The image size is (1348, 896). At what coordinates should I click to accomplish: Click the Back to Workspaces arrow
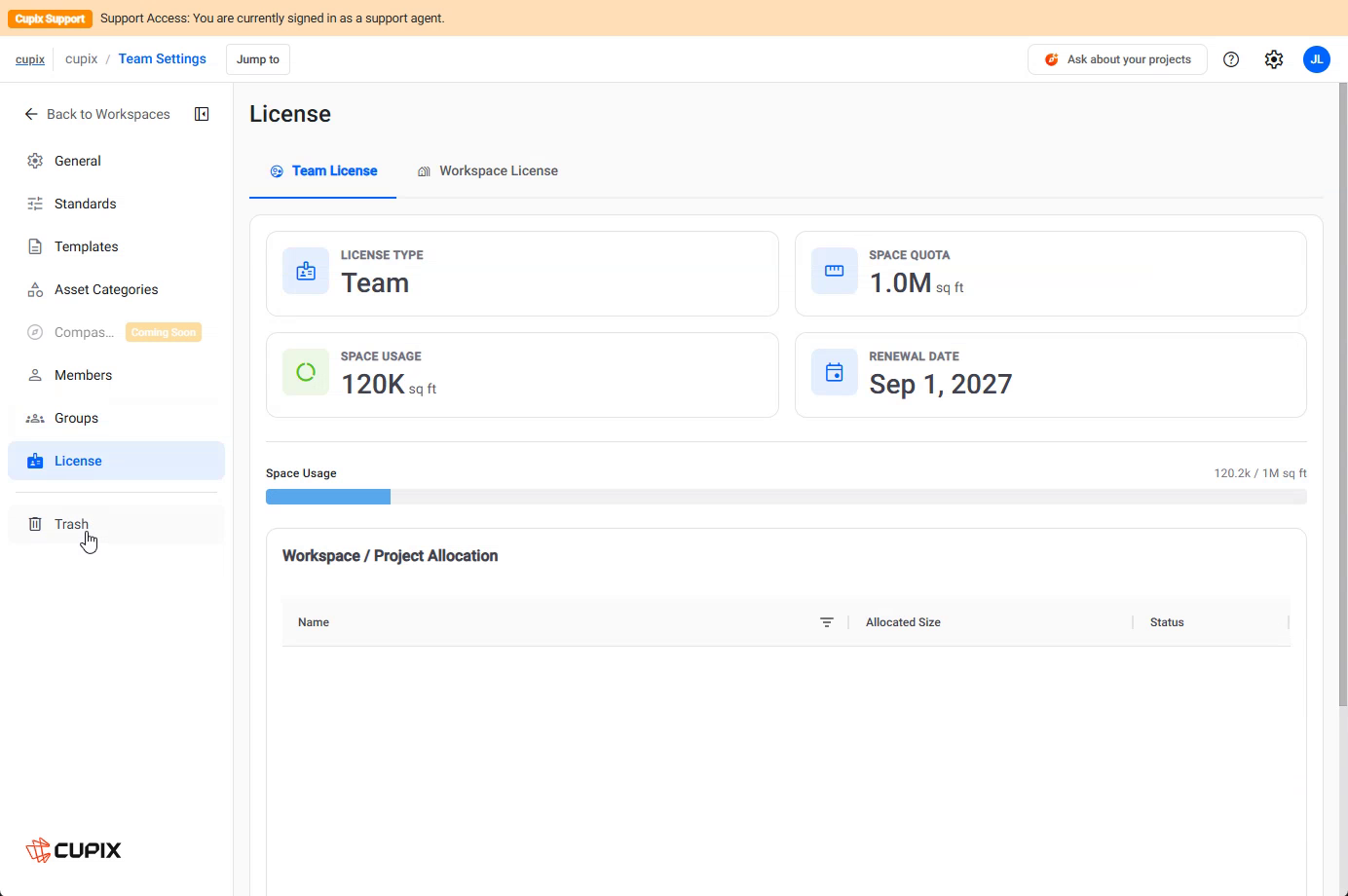tap(31, 114)
